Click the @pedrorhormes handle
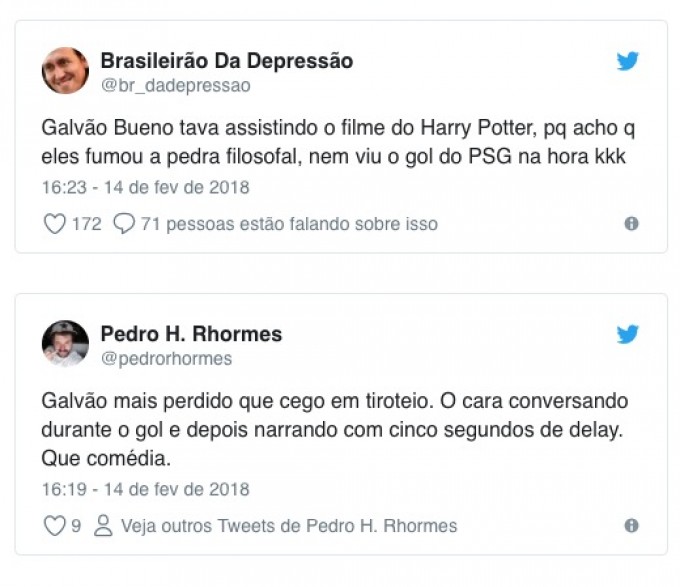This screenshot has height=587, width=680. coord(166,359)
